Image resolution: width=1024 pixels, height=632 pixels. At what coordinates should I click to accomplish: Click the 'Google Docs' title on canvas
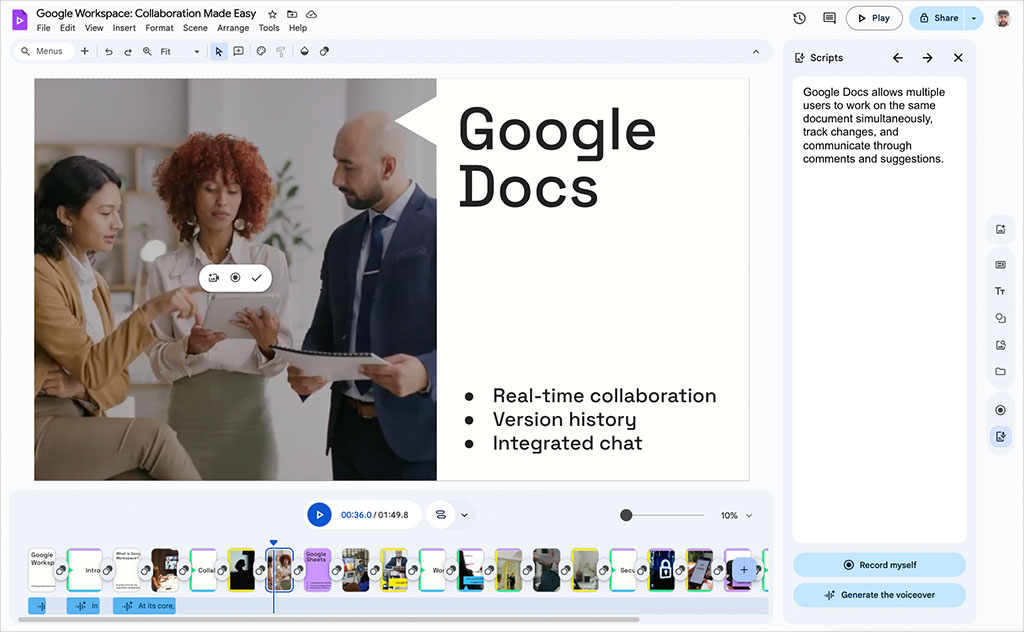pyautogui.click(x=557, y=157)
